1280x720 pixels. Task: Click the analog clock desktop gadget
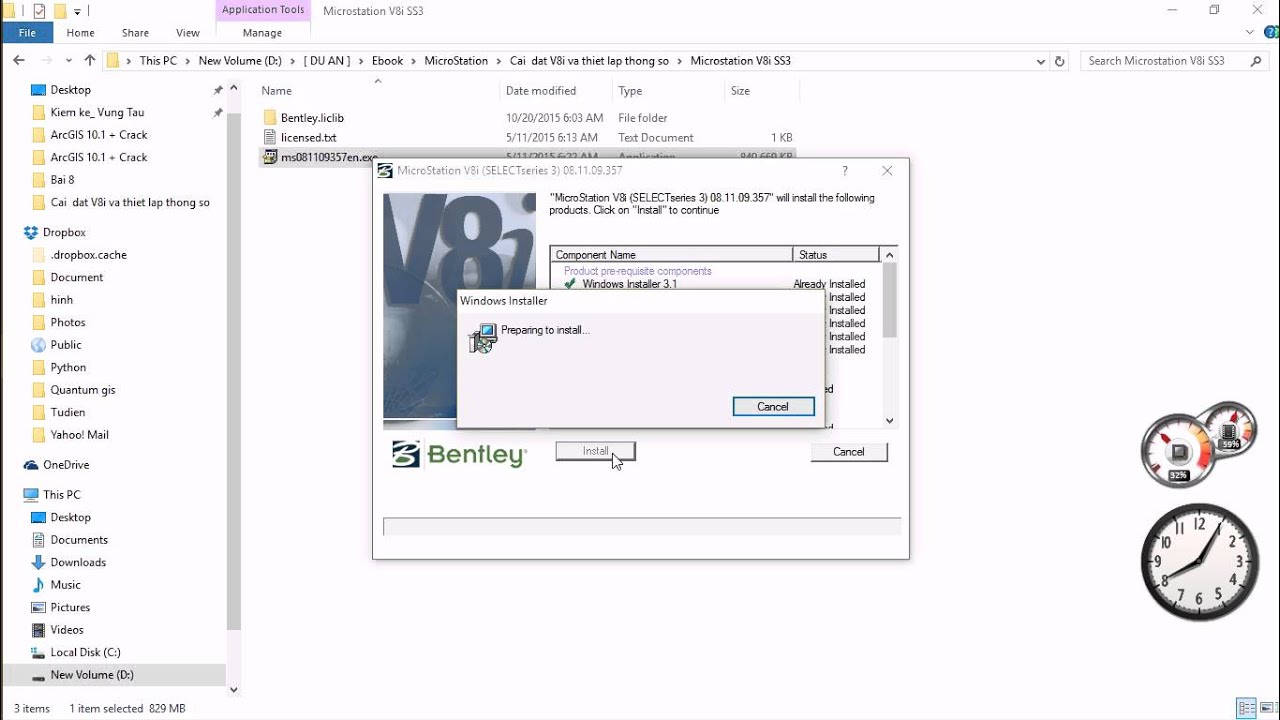point(1200,562)
